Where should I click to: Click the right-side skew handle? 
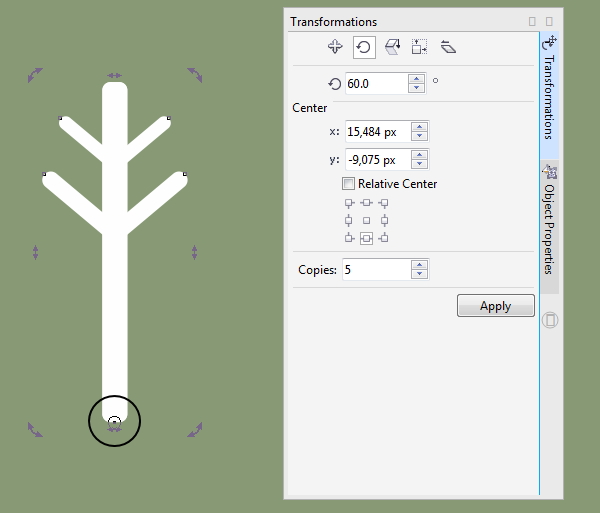point(194,252)
